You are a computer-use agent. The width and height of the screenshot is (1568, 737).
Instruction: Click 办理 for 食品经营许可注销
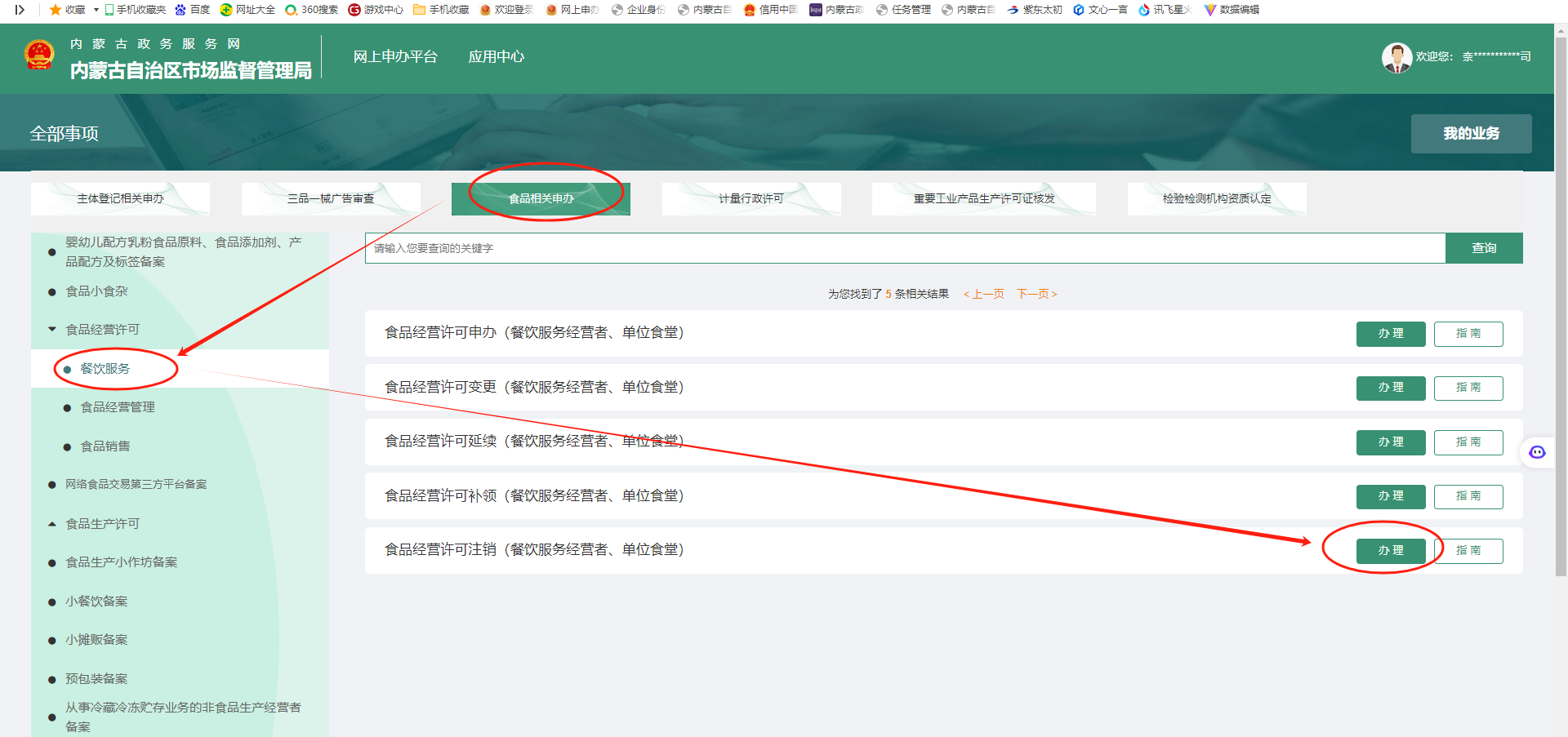tap(1390, 551)
